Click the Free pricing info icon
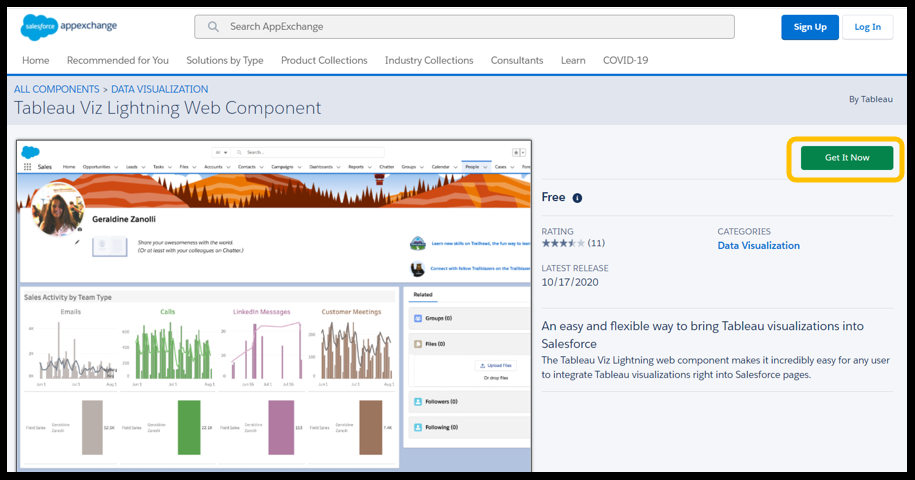Viewport: 915px width, 480px height. point(577,198)
